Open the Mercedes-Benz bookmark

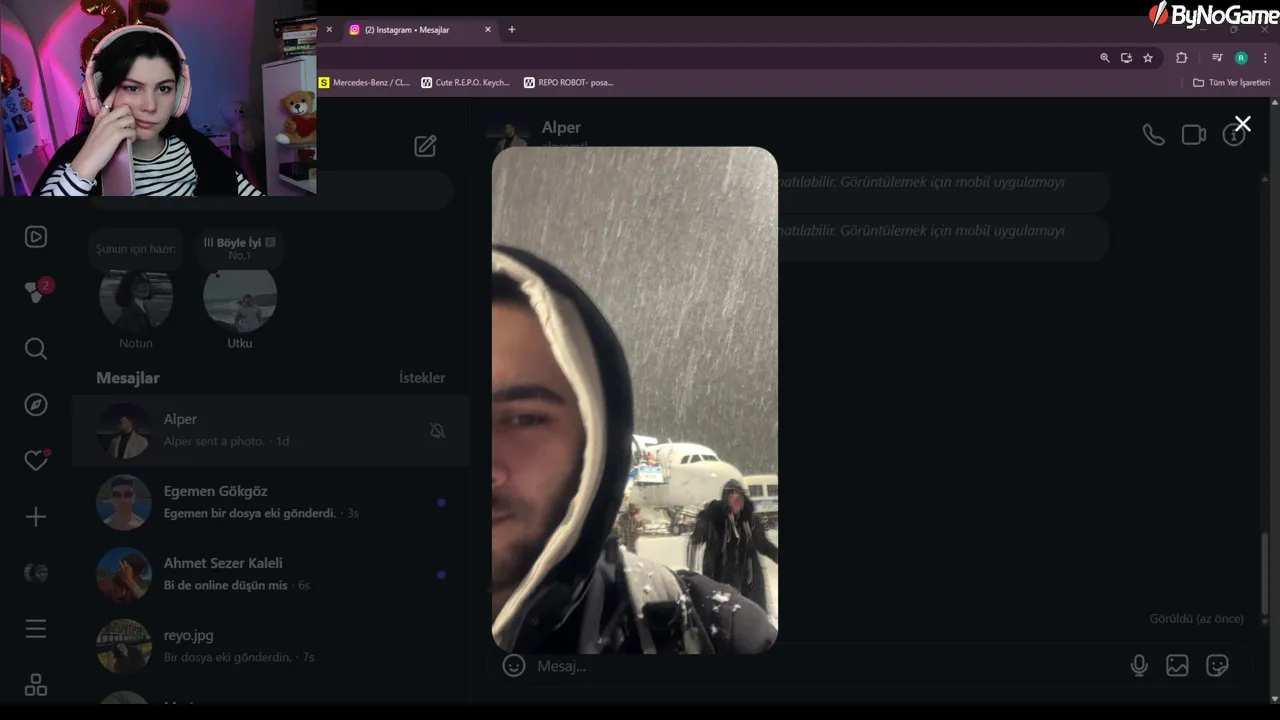click(365, 83)
